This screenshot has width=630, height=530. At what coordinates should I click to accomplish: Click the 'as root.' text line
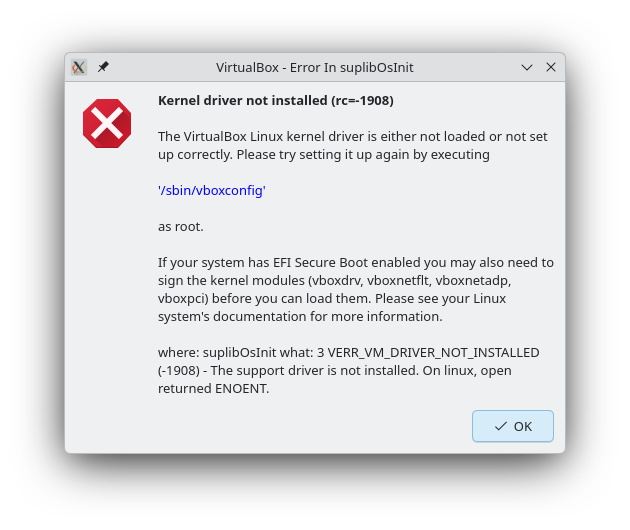[x=181, y=226]
